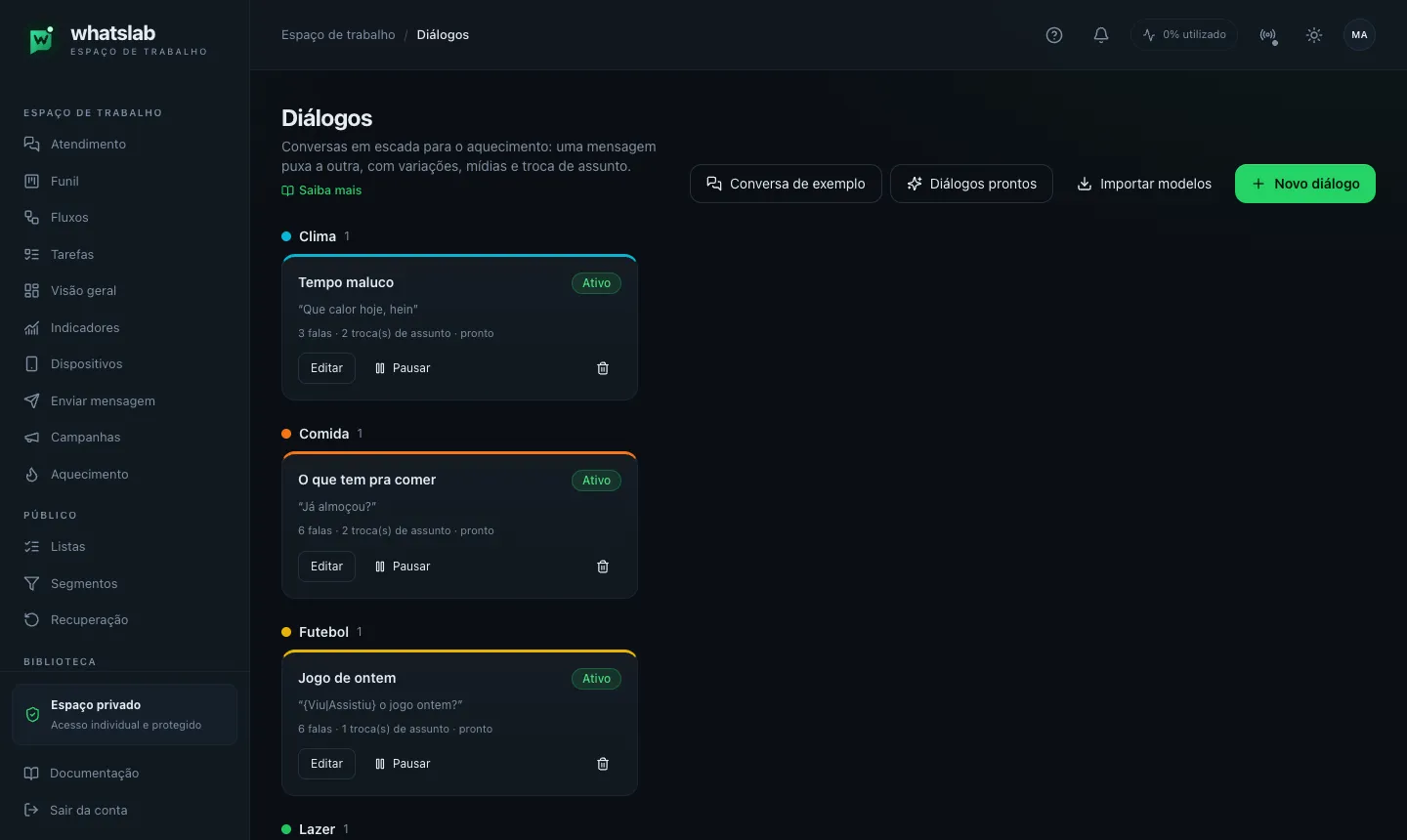Edit the Jogo de ontem dialog
The image size is (1407, 840).
tap(326, 764)
